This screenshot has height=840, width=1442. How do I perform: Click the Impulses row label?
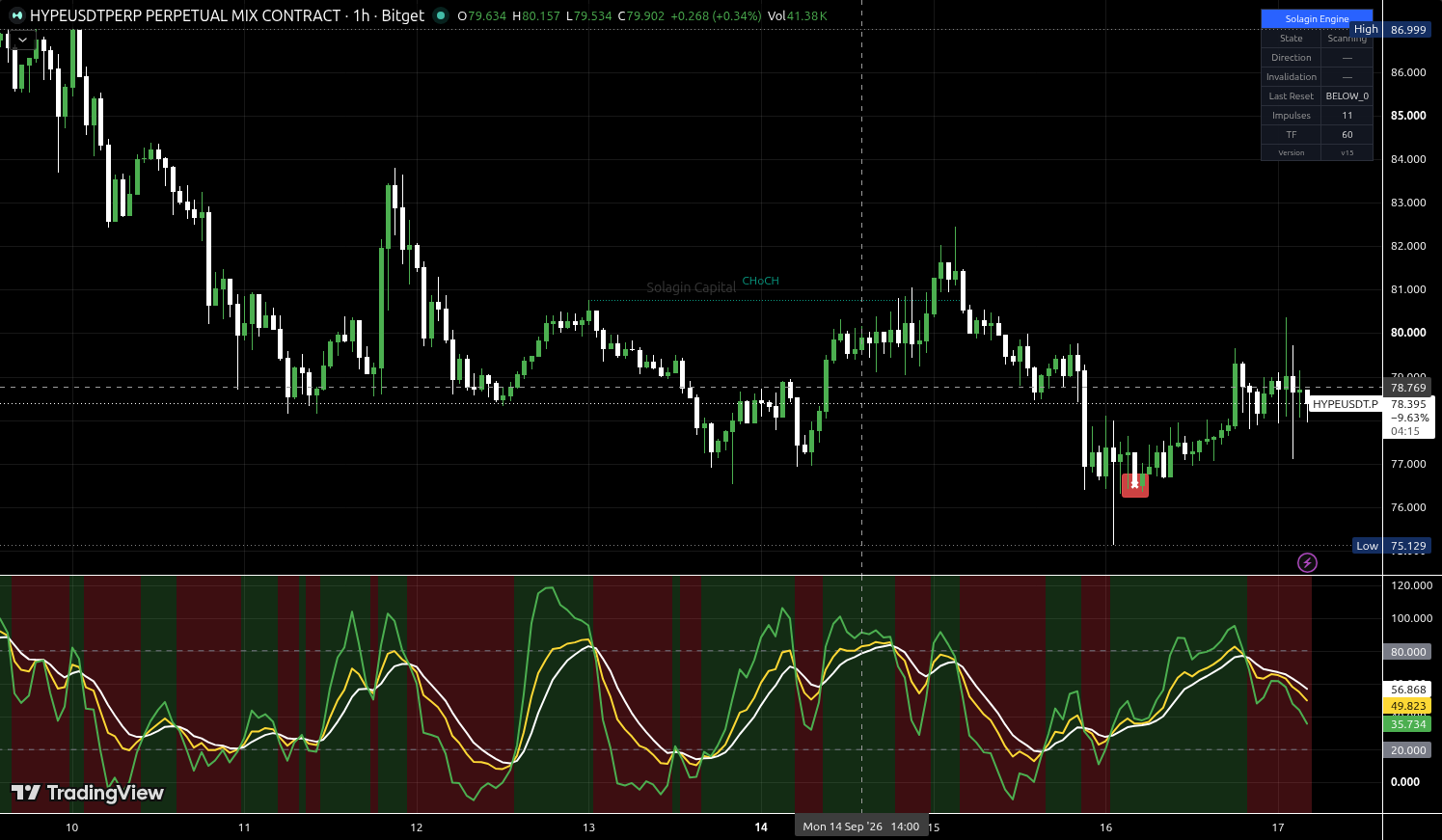click(1292, 116)
